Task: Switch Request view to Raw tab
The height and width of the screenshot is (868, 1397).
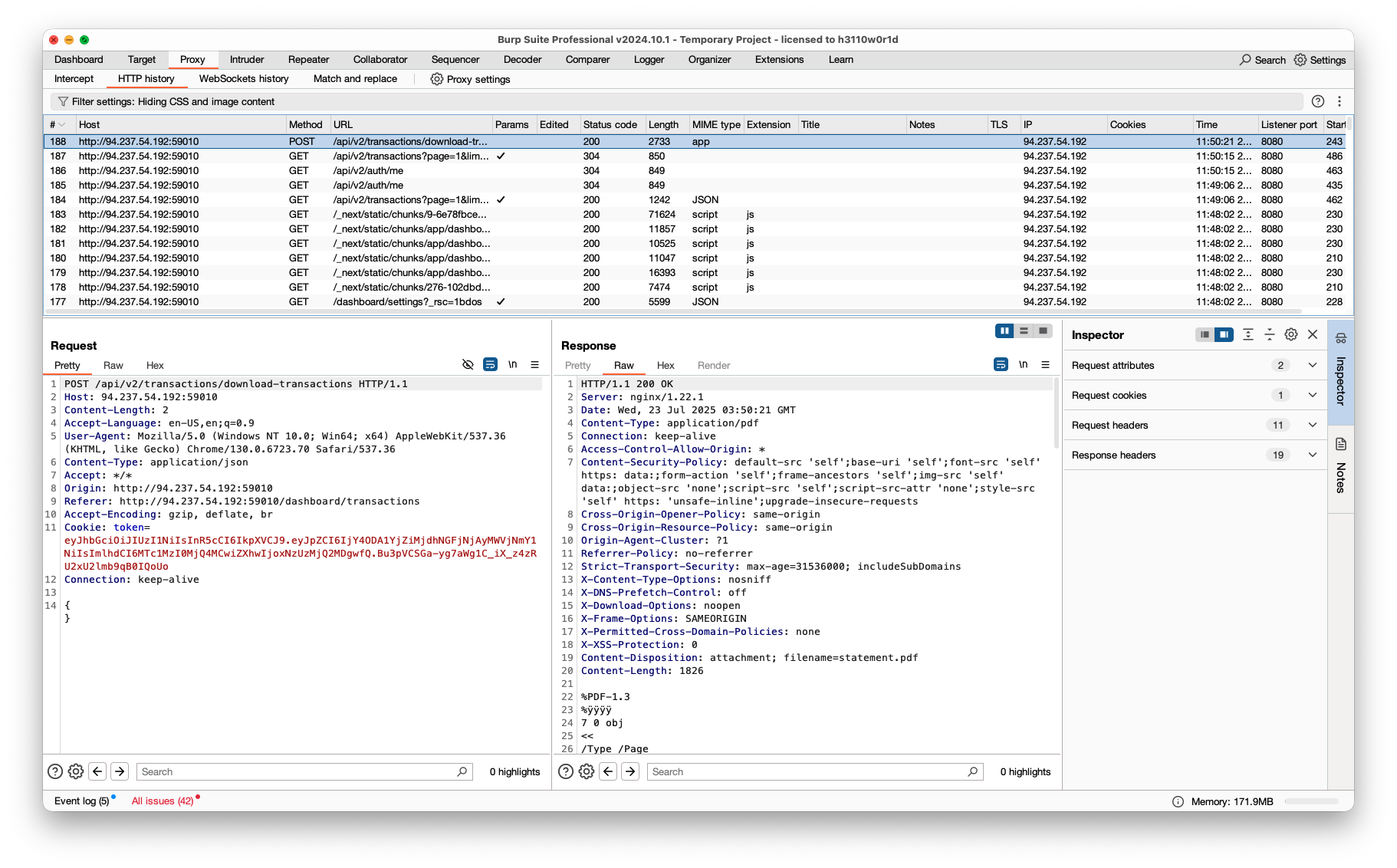Action: pyautogui.click(x=113, y=366)
